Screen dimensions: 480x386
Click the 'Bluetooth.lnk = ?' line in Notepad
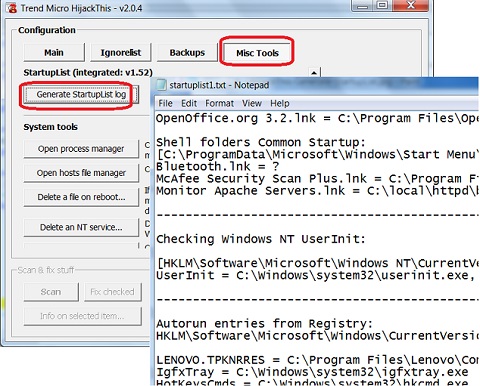218,166
